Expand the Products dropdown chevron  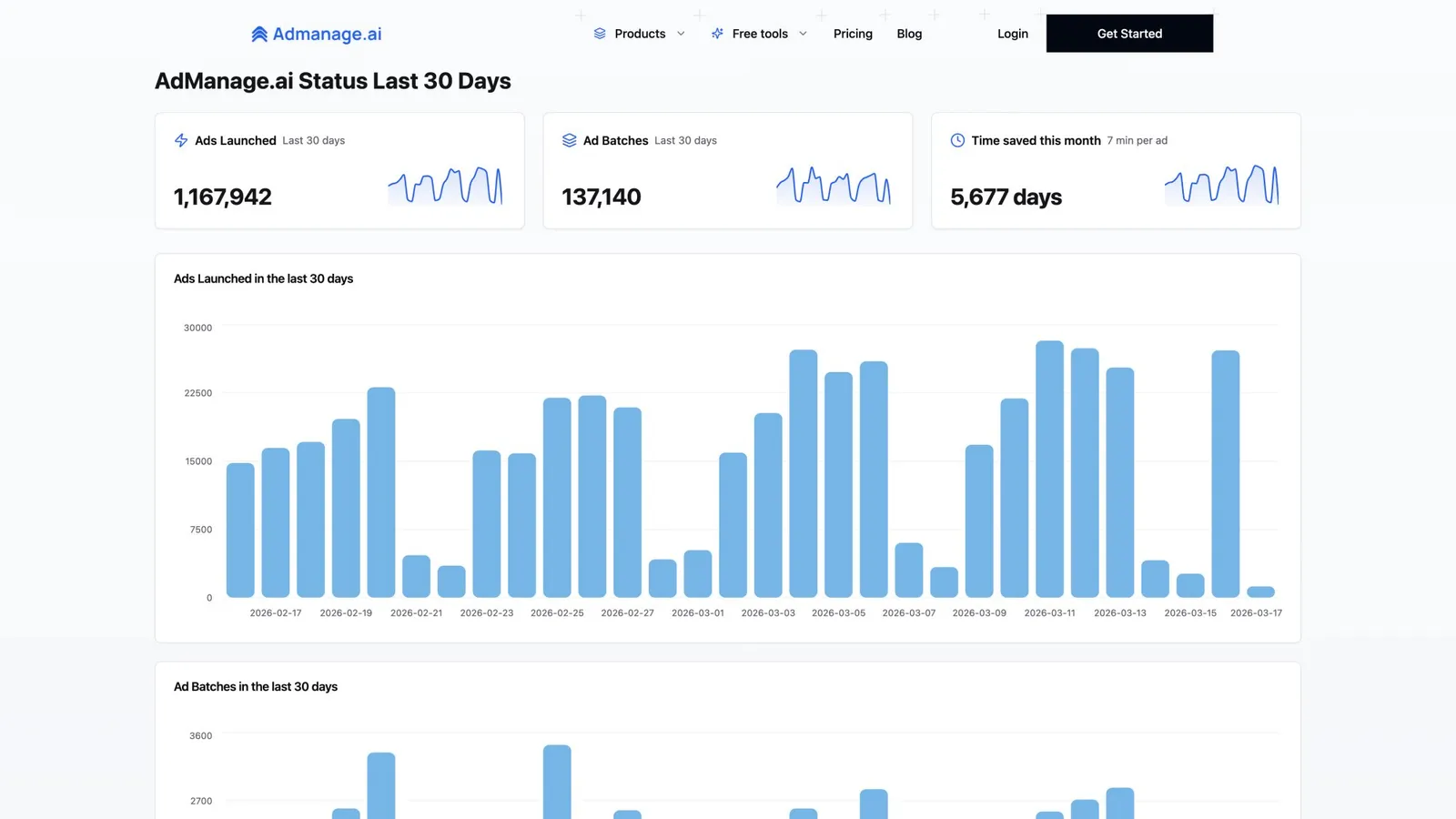[x=681, y=34]
